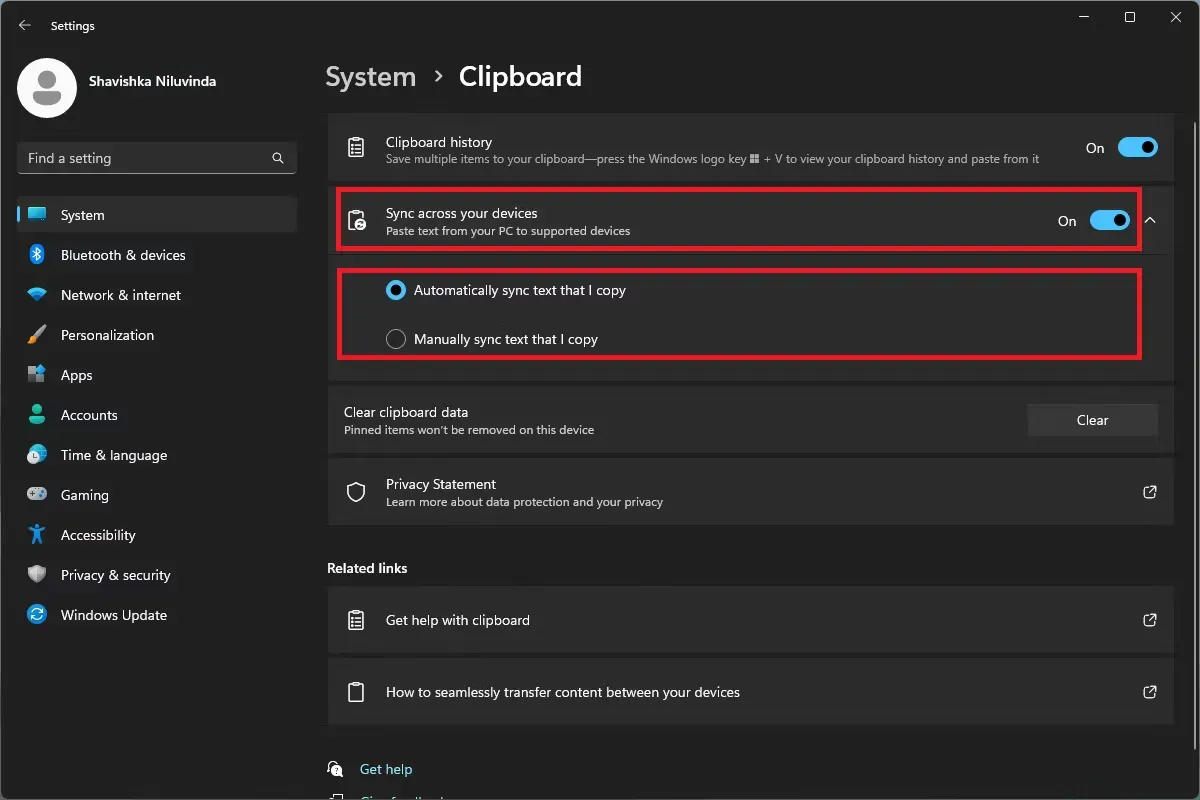1200x800 pixels.
Task: Open System settings category
Action: tap(157, 215)
